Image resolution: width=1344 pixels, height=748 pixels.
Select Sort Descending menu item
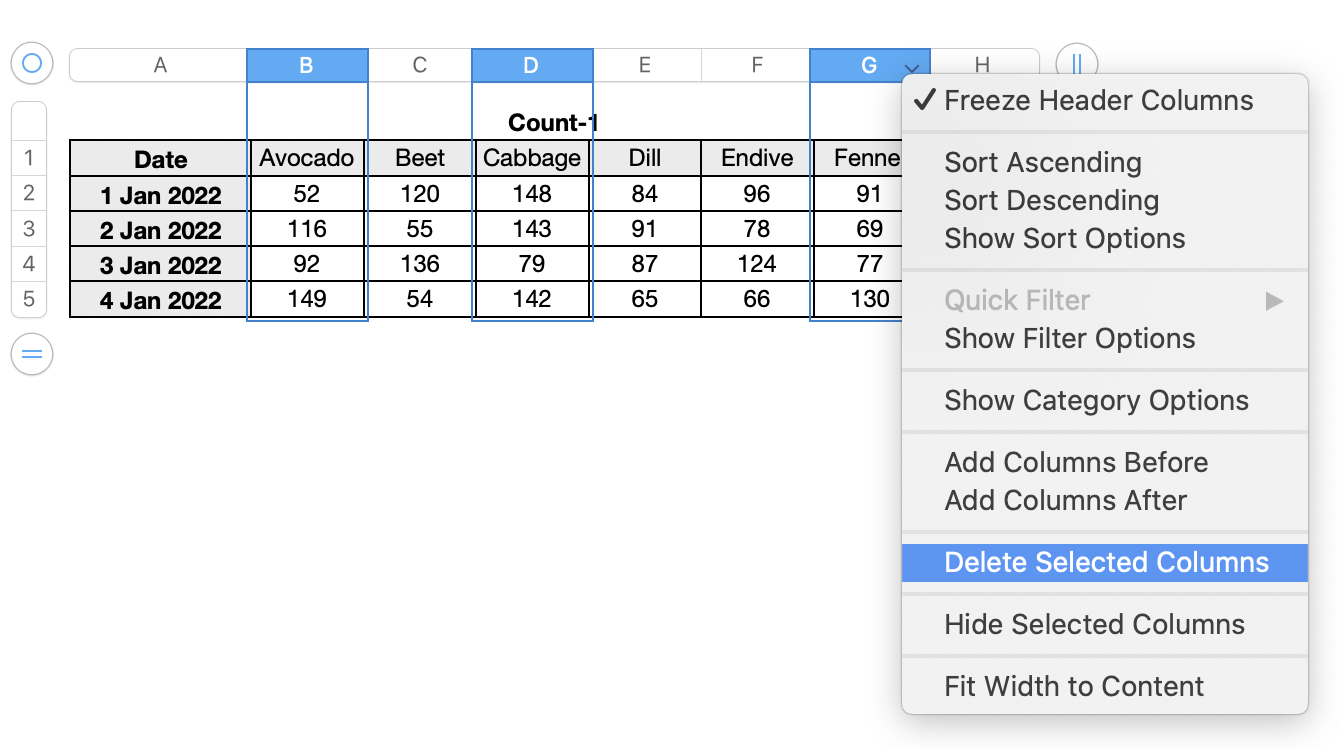tap(1051, 201)
